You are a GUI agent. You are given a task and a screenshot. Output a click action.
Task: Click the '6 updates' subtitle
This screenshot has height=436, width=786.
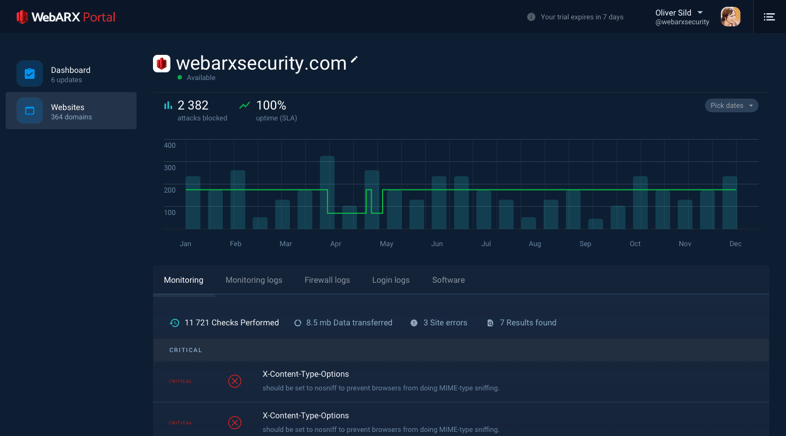click(66, 80)
